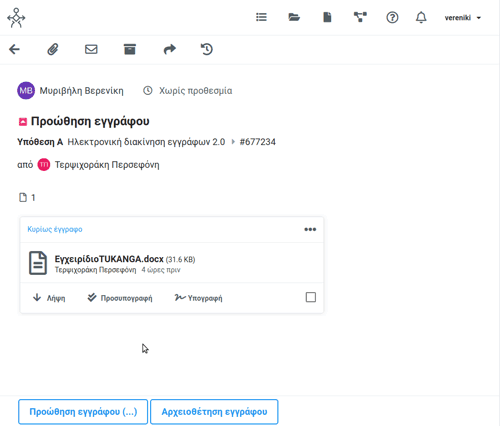Expand the vereniki user dropdown

(x=463, y=18)
